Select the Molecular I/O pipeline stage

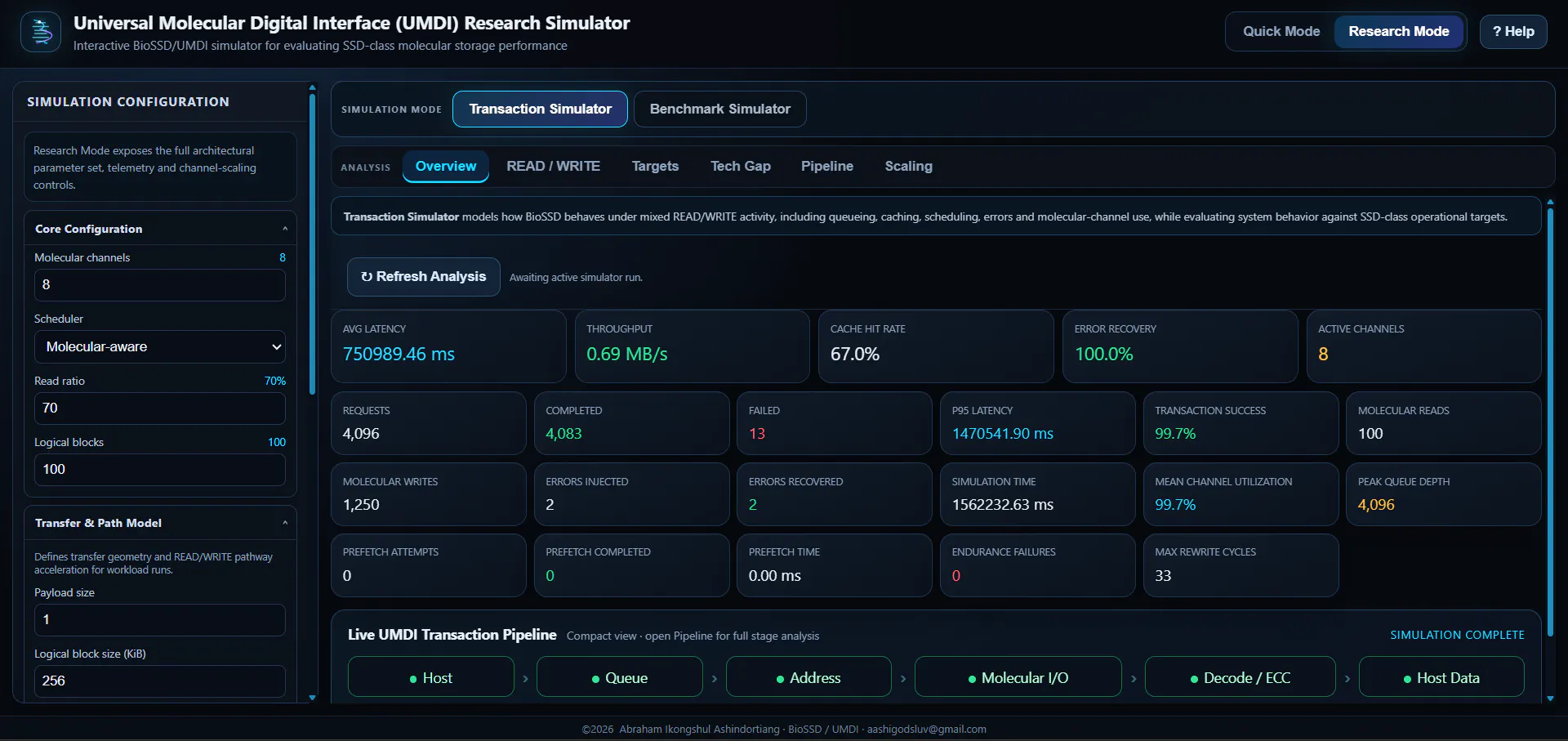[x=1018, y=677]
